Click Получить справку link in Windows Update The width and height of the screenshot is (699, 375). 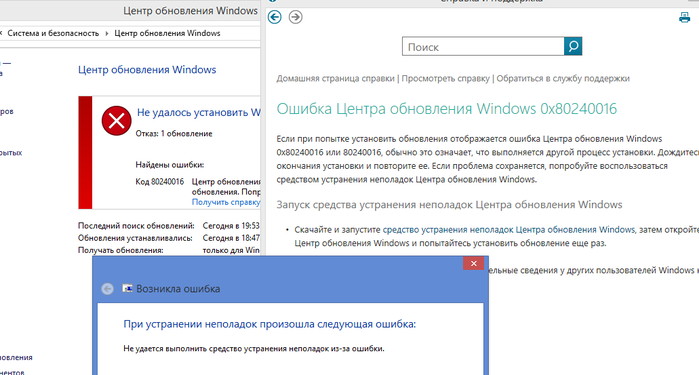[x=226, y=202]
